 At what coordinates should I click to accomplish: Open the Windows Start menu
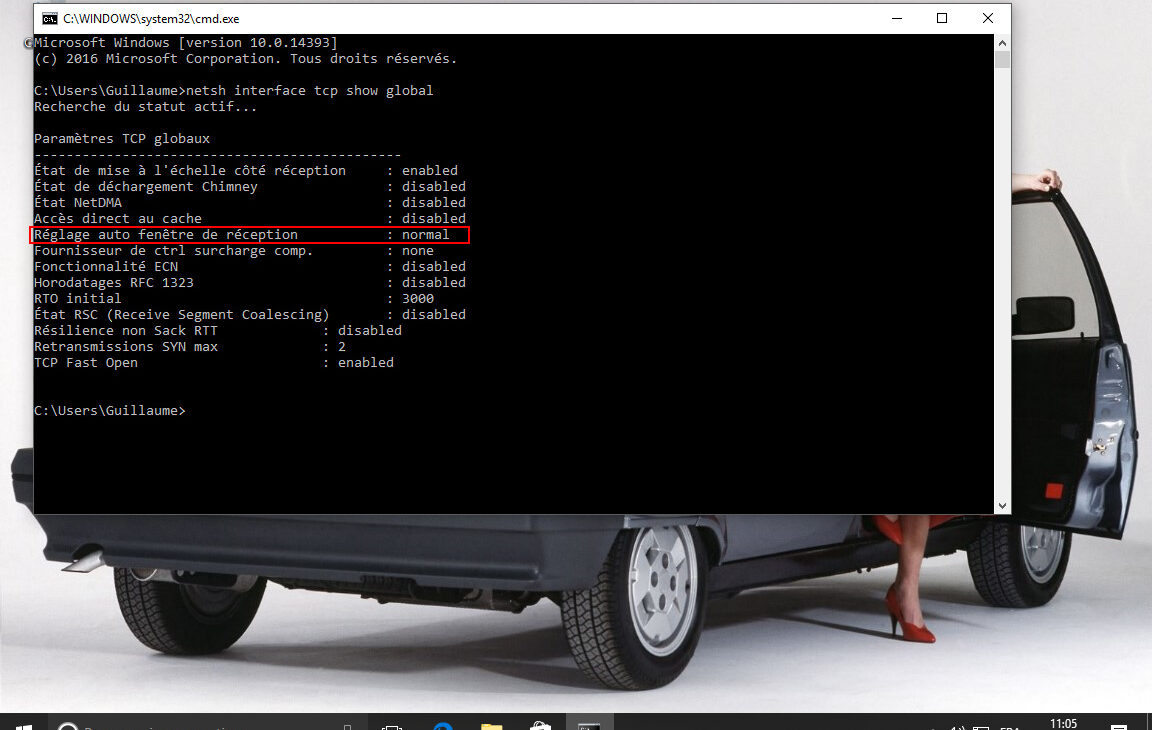(22, 724)
